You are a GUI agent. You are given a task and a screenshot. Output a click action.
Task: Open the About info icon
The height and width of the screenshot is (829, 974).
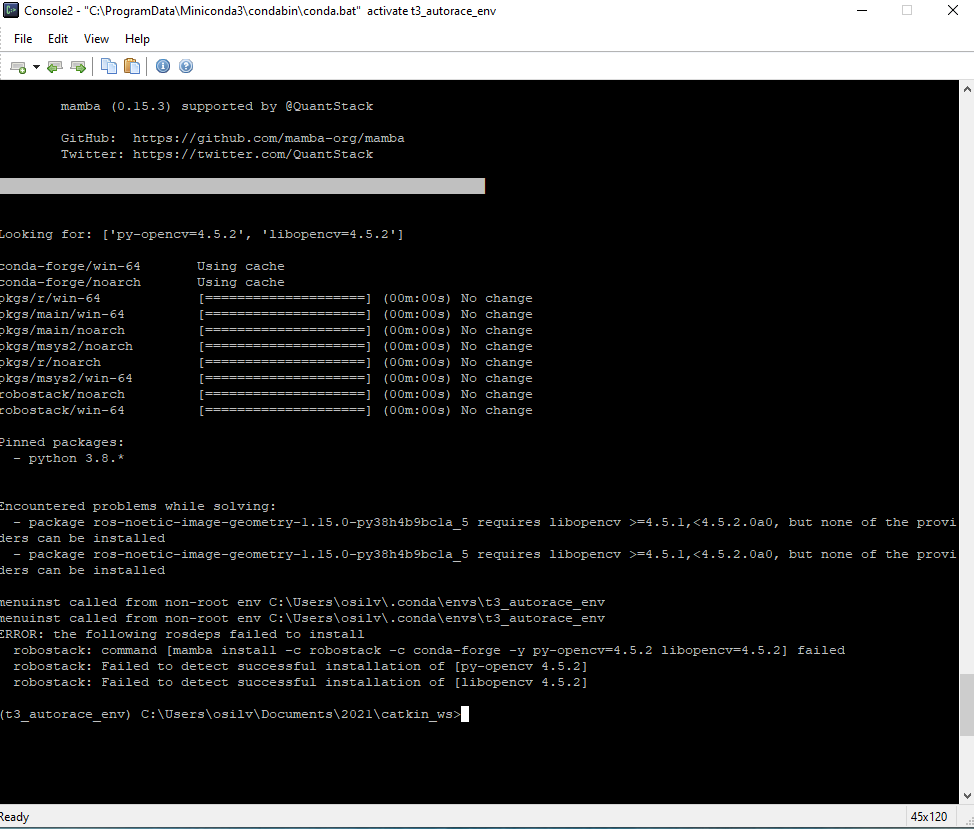coord(163,66)
